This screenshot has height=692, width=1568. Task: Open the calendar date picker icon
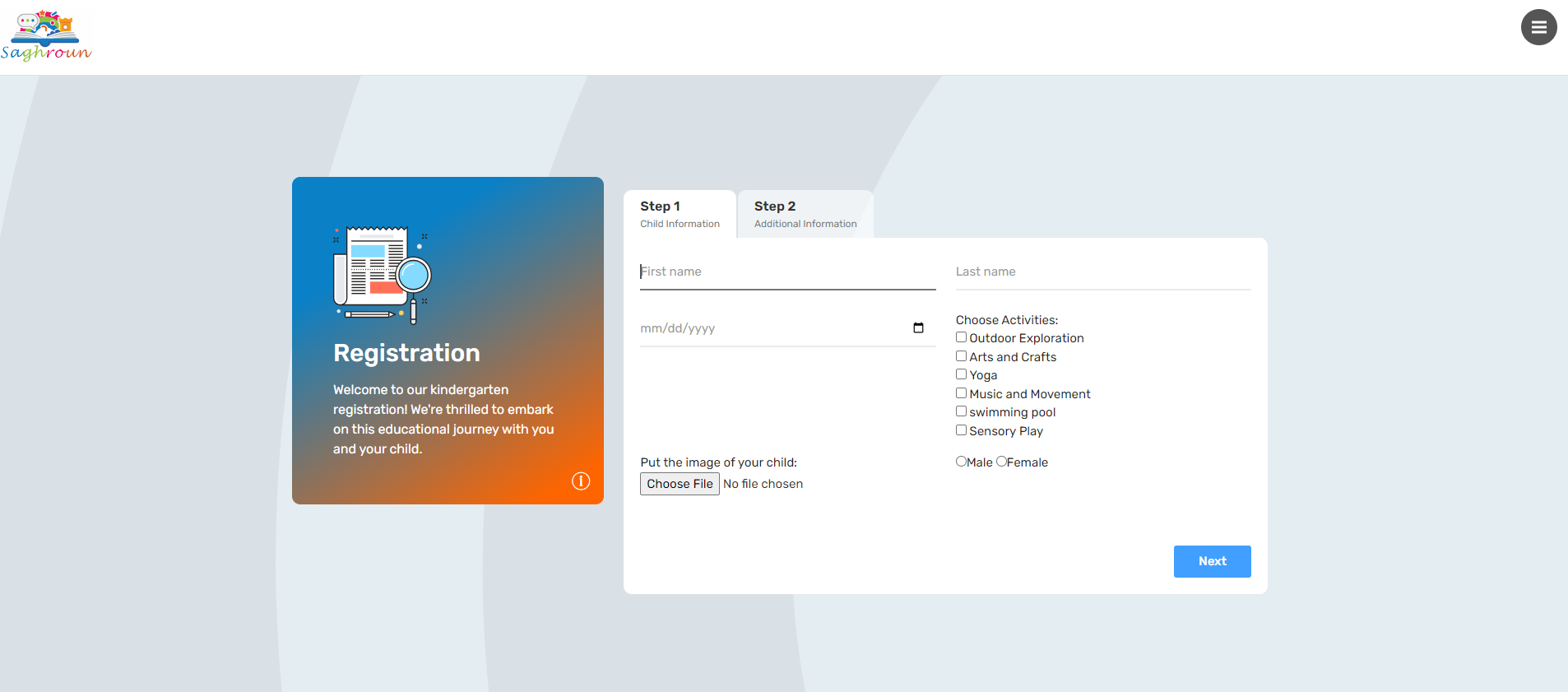(x=918, y=328)
